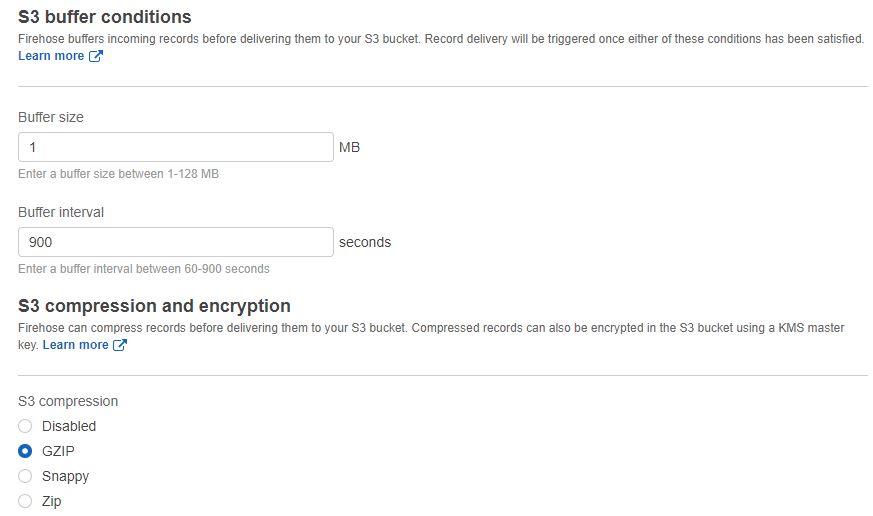Click the "S3 compression" group label
Viewport: 873px width, 516px height.
pyautogui.click(x=68, y=401)
